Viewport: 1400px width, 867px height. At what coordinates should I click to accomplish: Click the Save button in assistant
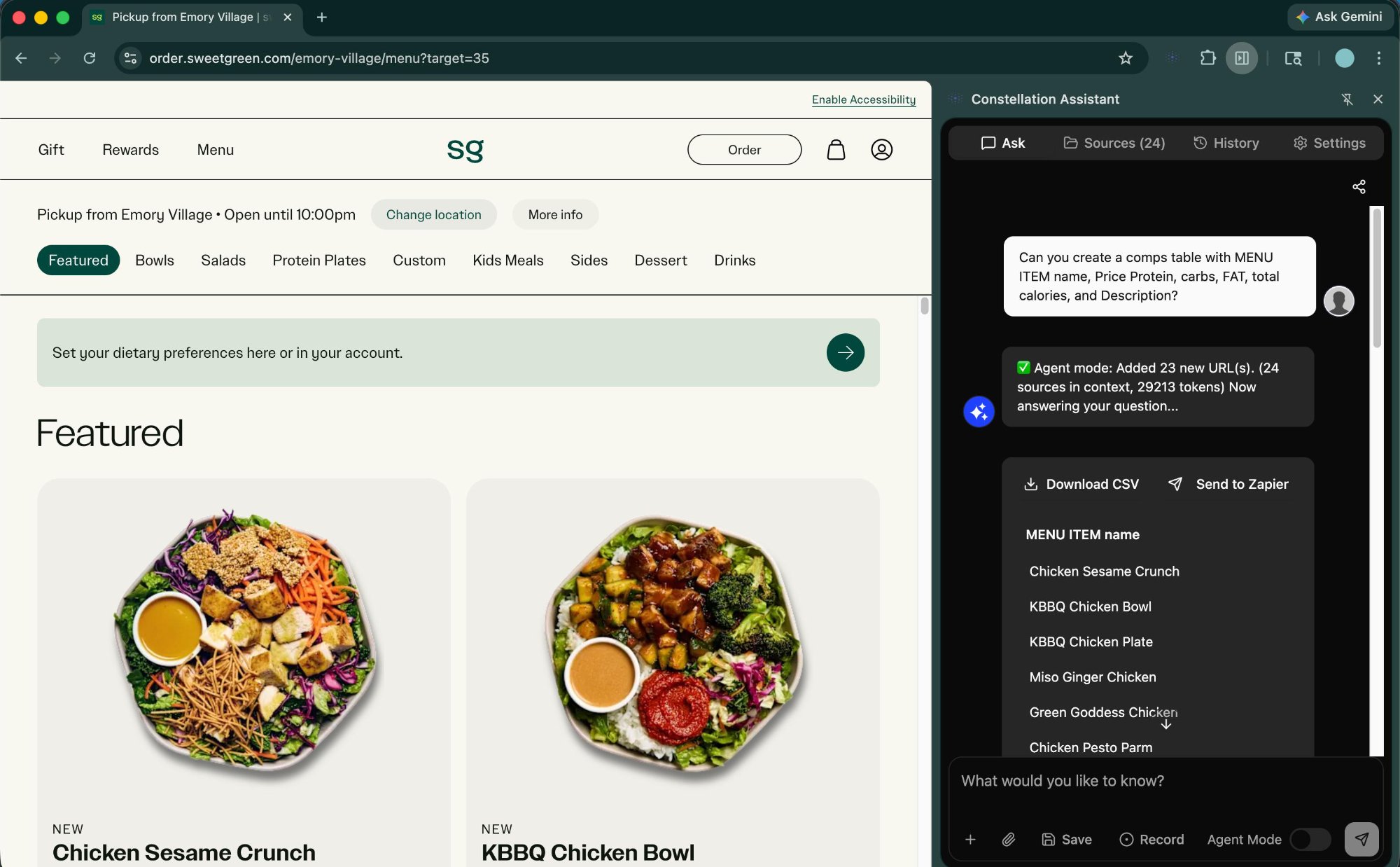(1067, 839)
